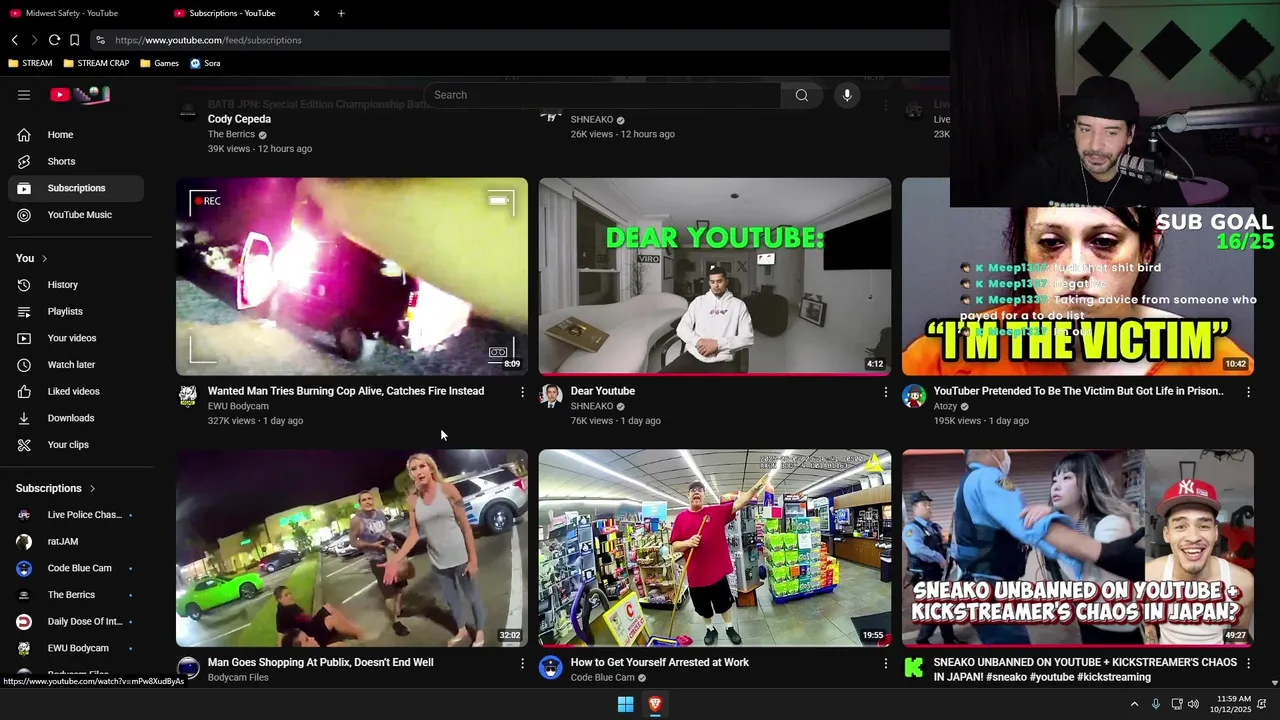Screen dimensions: 1280x720
Task: Open options for Dear Youtube video
Action: 885,392
